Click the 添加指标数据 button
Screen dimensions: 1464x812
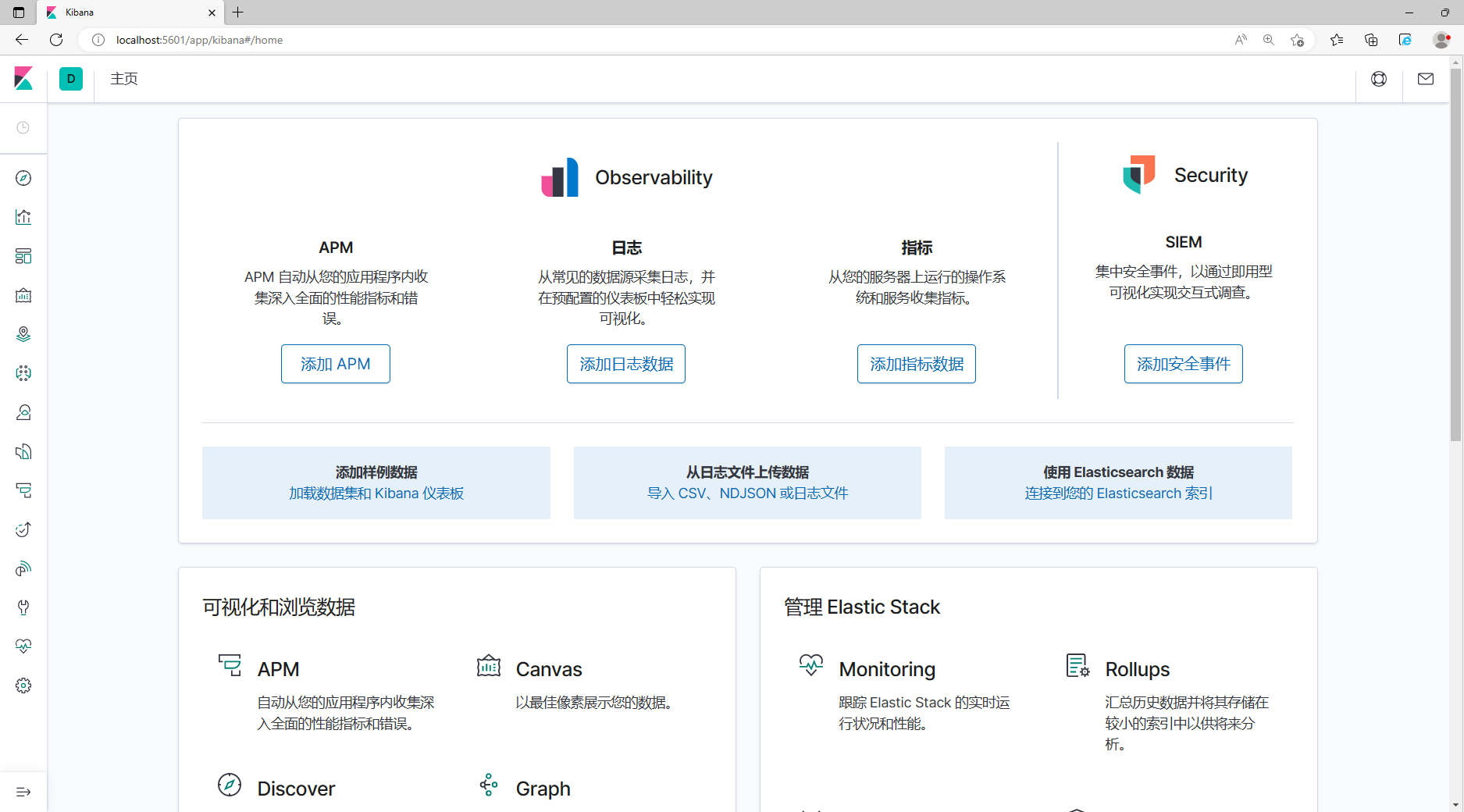click(x=917, y=364)
